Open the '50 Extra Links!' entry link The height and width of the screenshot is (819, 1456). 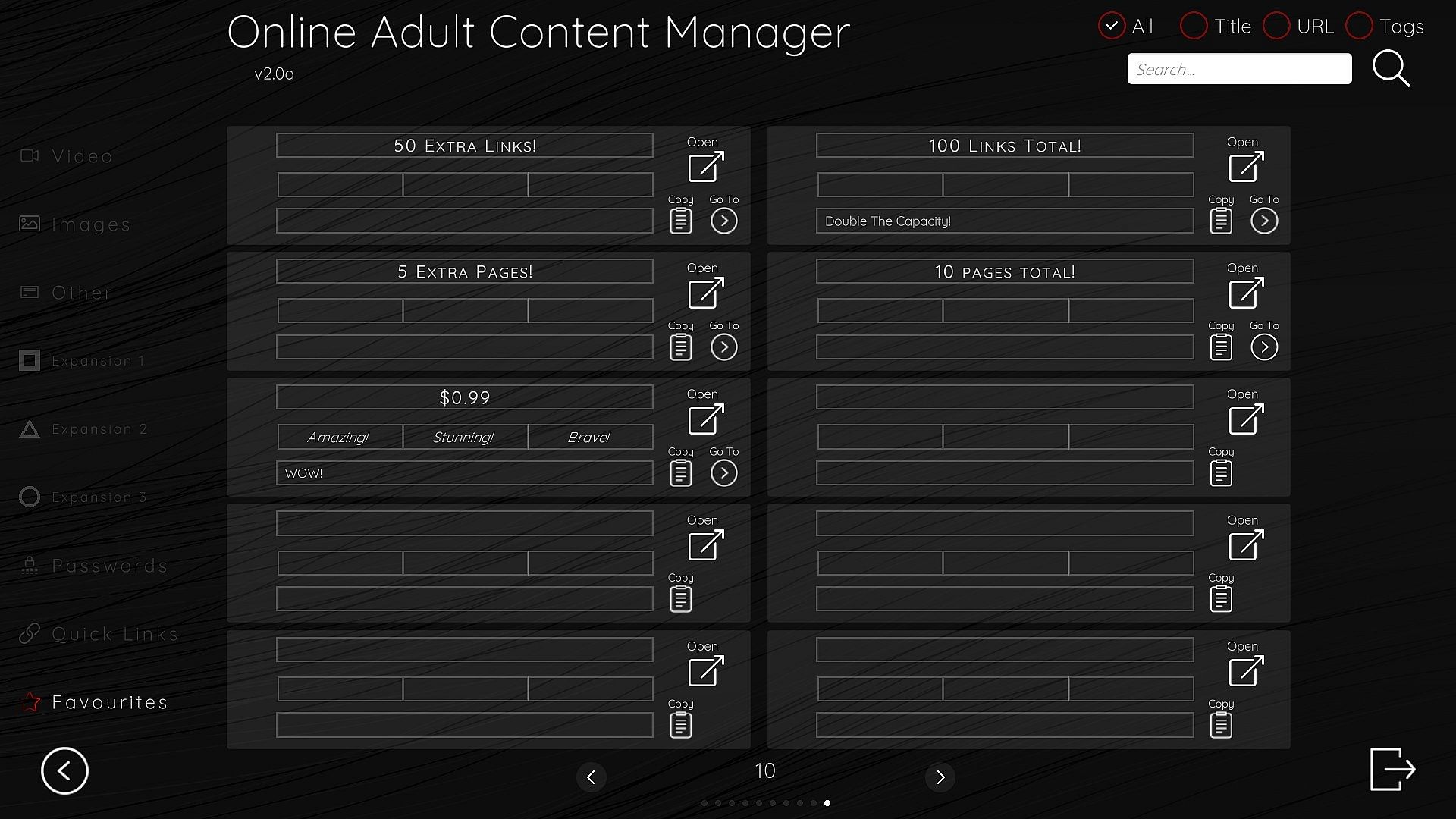click(705, 167)
